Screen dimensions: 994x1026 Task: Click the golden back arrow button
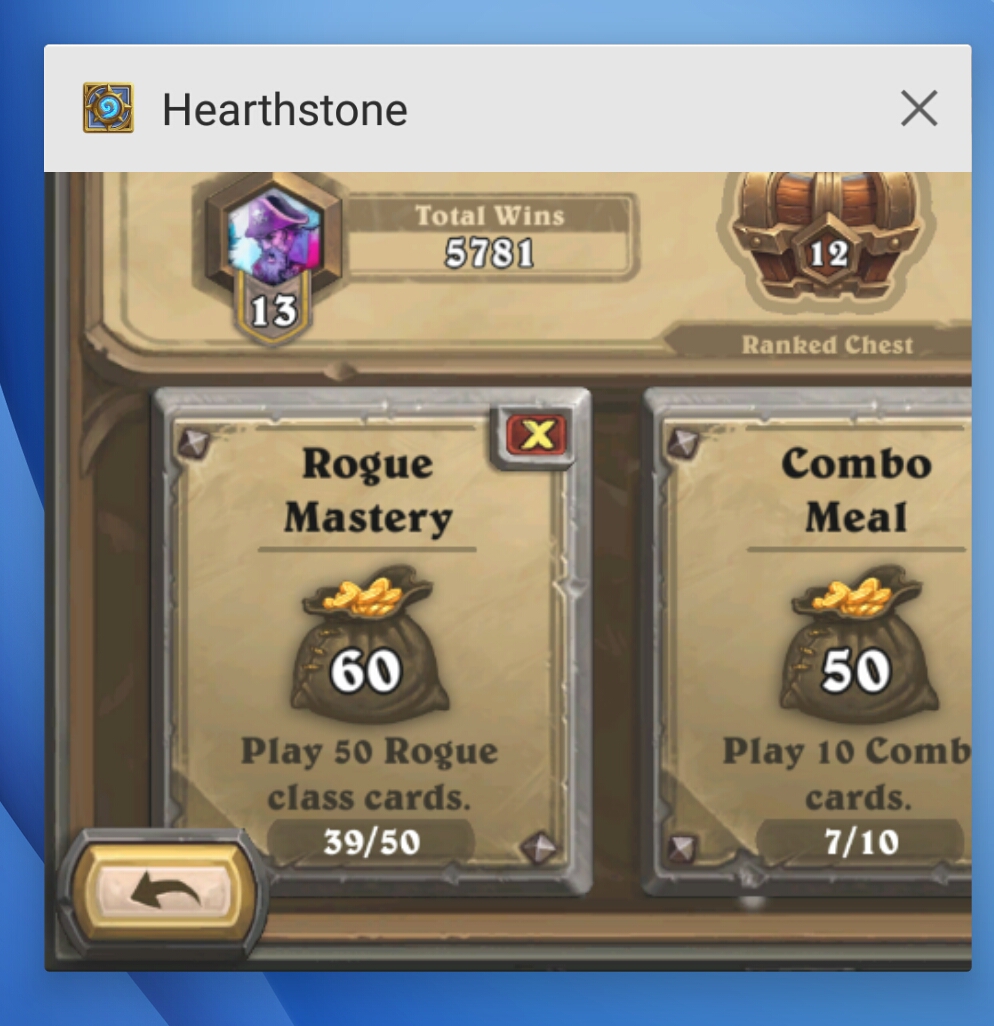pos(164,893)
